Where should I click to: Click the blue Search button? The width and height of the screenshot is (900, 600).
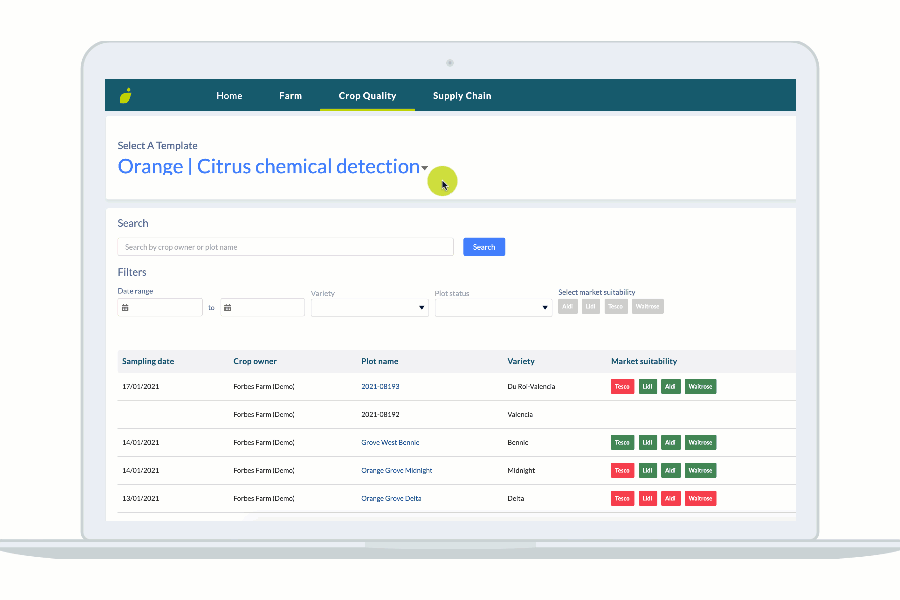tap(484, 247)
